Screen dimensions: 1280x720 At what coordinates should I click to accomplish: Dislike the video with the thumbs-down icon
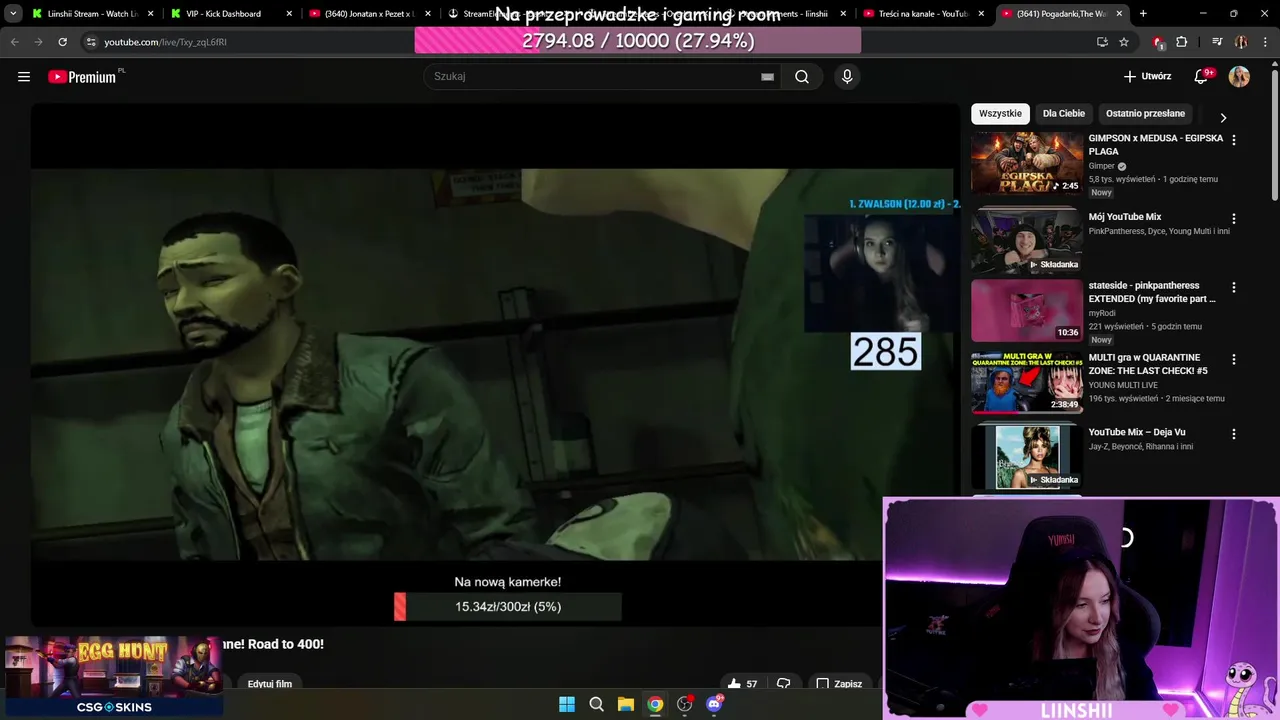pyautogui.click(x=784, y=684)
